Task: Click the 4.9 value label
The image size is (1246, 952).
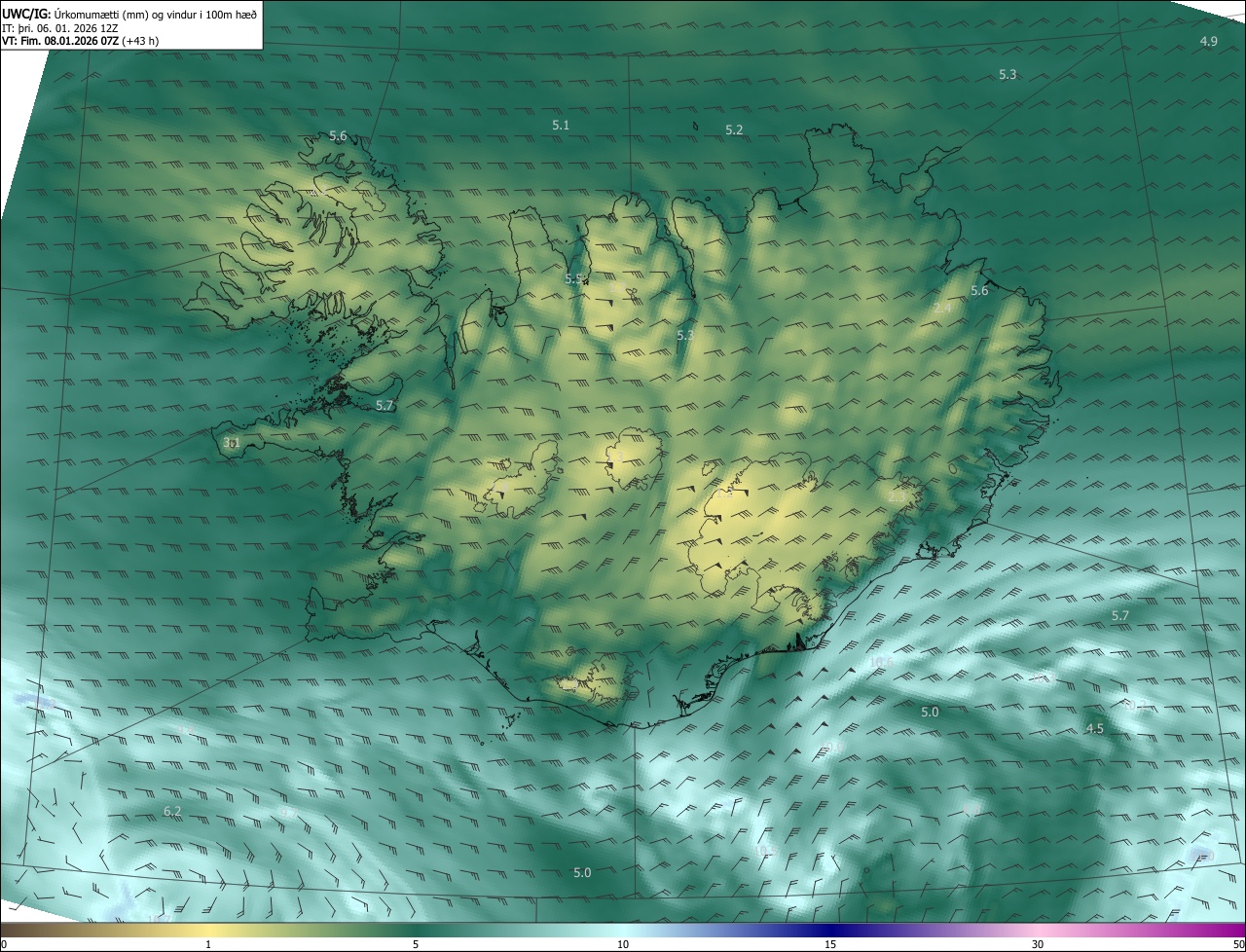Action: coord(1208,41)
